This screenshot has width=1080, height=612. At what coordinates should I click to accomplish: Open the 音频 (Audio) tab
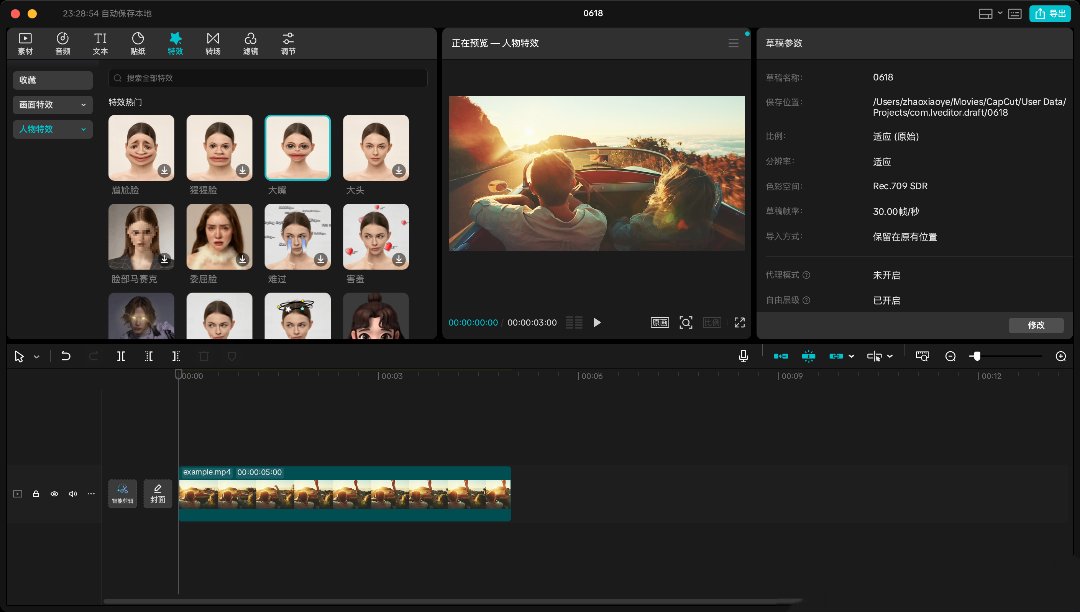(62, 42)
